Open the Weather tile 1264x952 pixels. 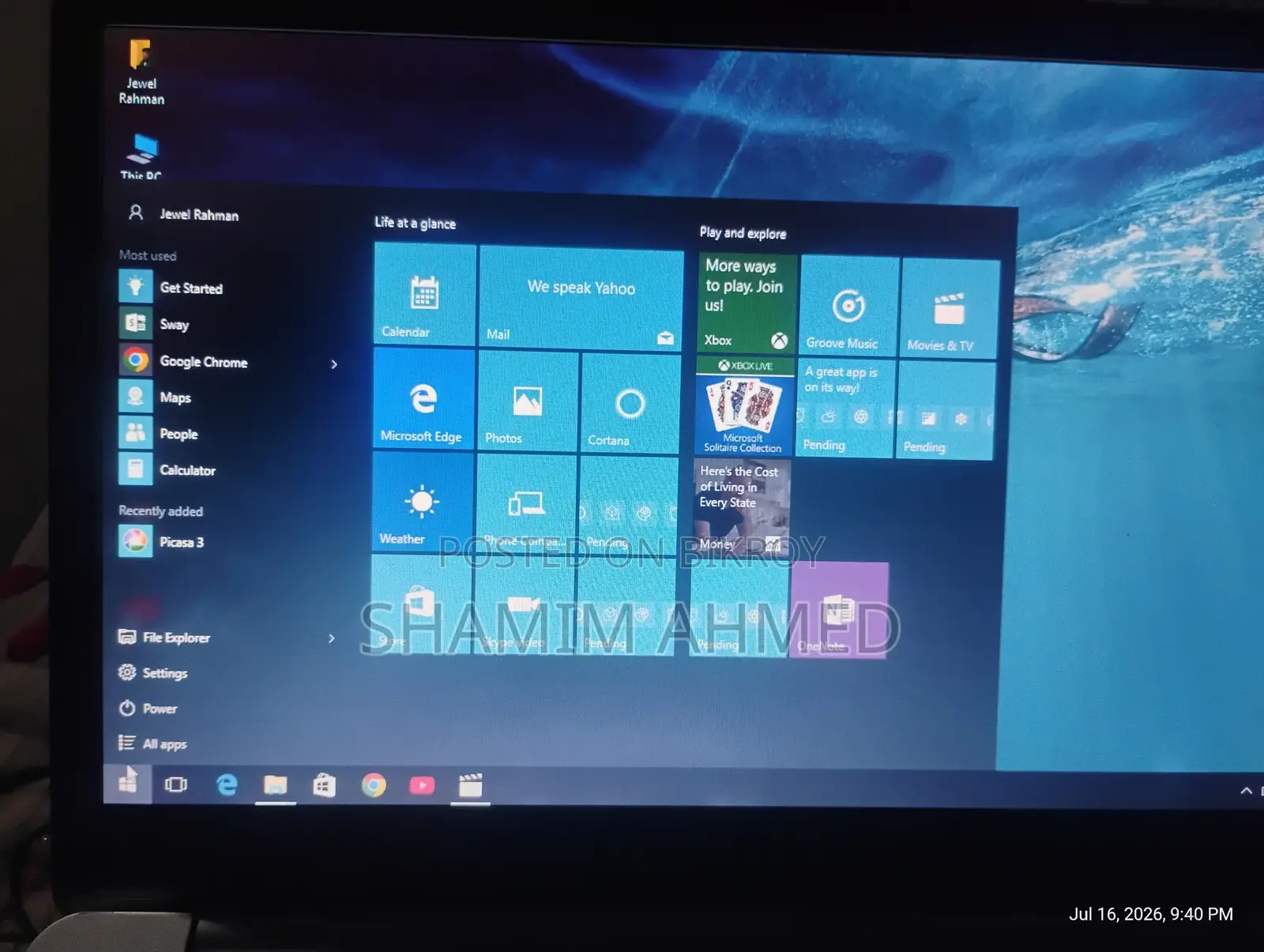423,501
